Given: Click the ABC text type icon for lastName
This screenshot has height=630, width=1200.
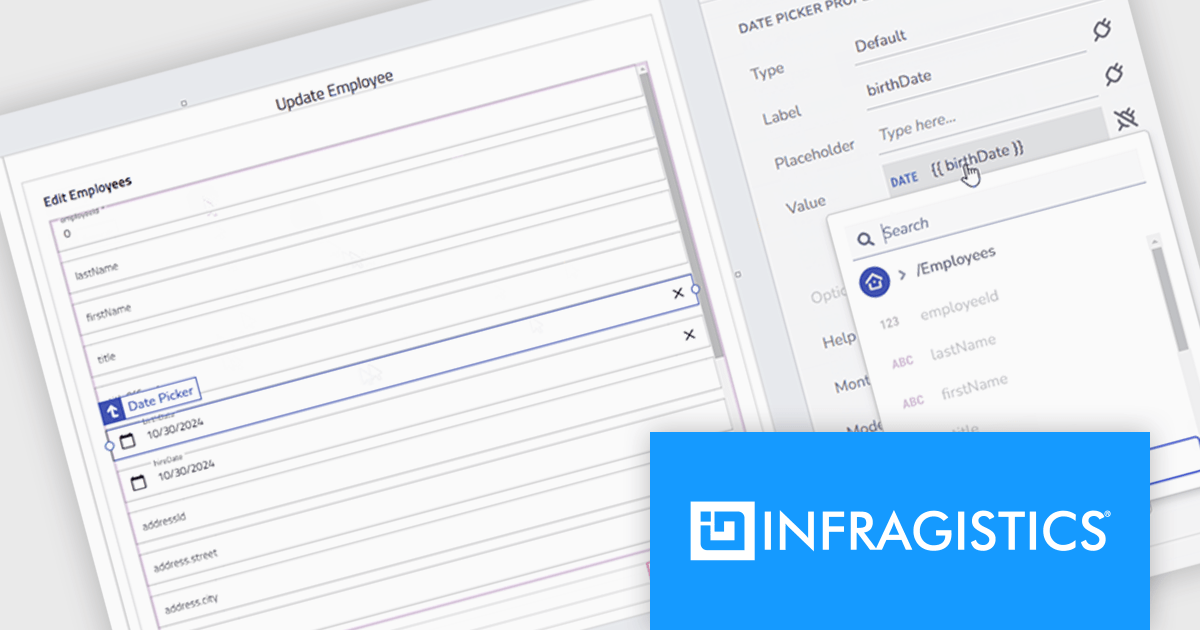Looking at the screenshot, I should click(902, 363).
